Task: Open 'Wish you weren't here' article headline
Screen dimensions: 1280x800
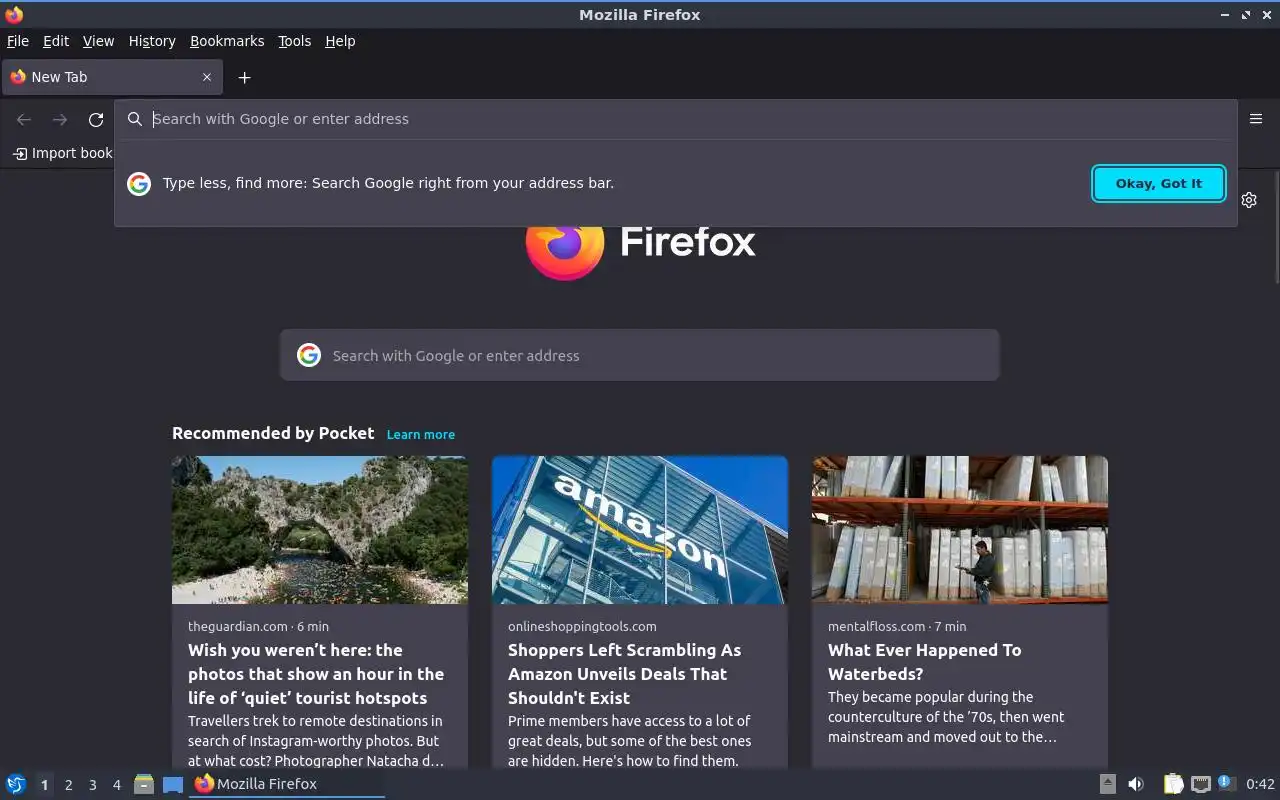Action: (x=316, y=674)
